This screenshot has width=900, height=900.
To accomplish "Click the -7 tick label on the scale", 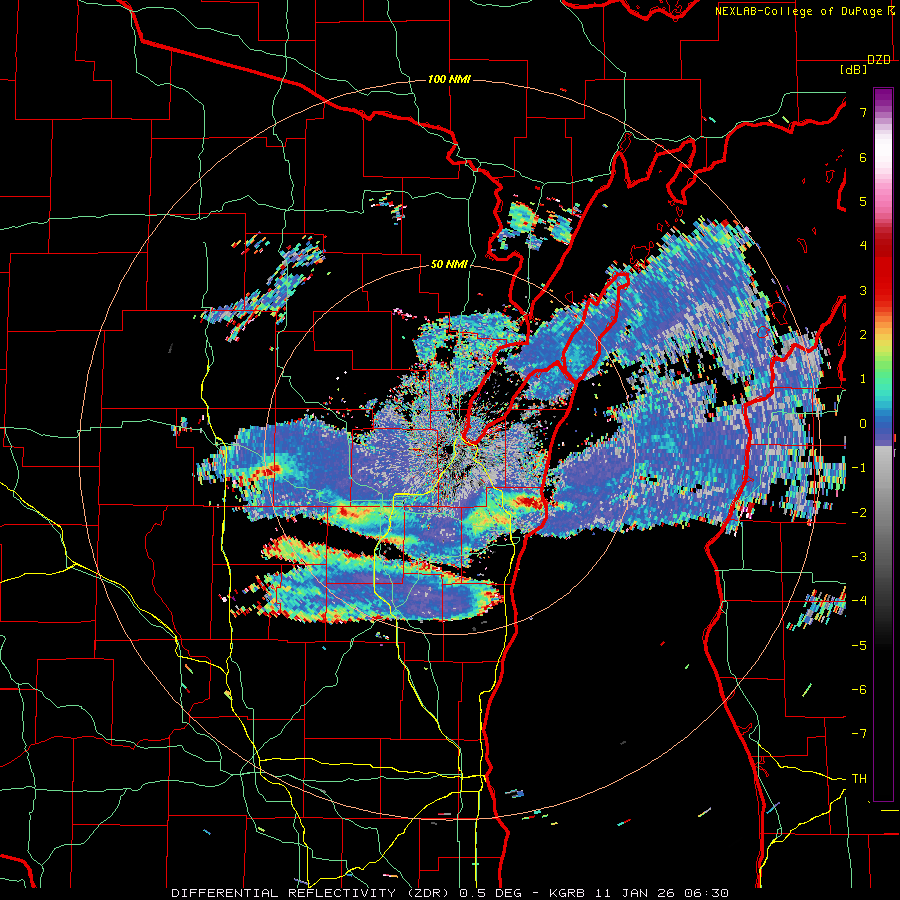I will click(x=859, y=734).
